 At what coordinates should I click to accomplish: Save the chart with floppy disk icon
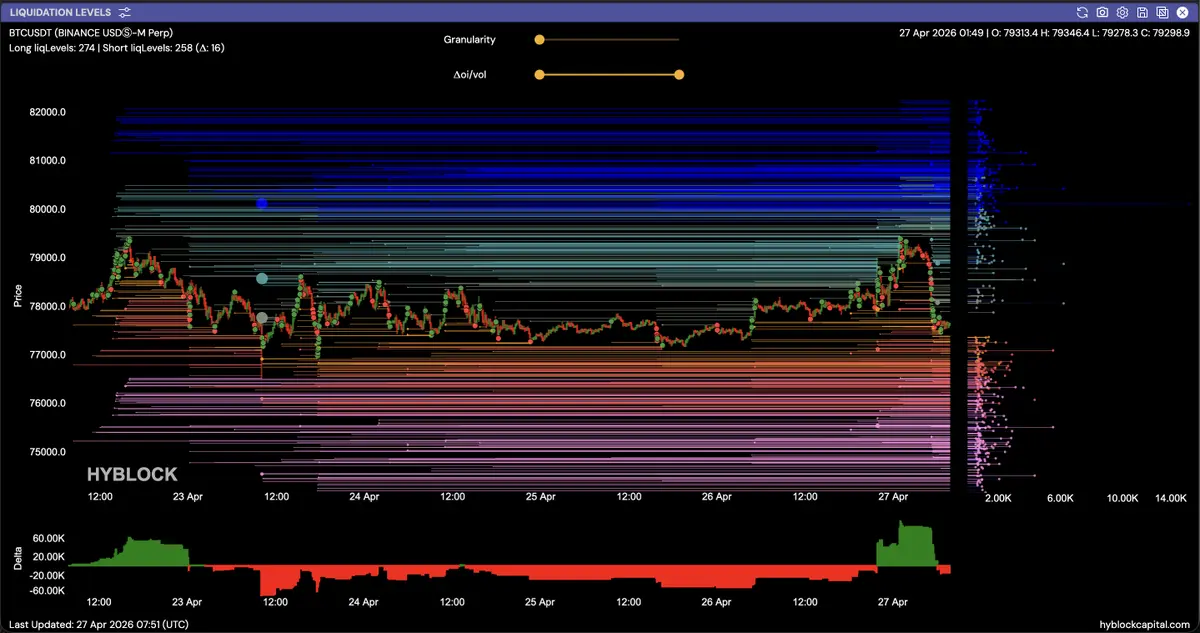(1142, 12)
